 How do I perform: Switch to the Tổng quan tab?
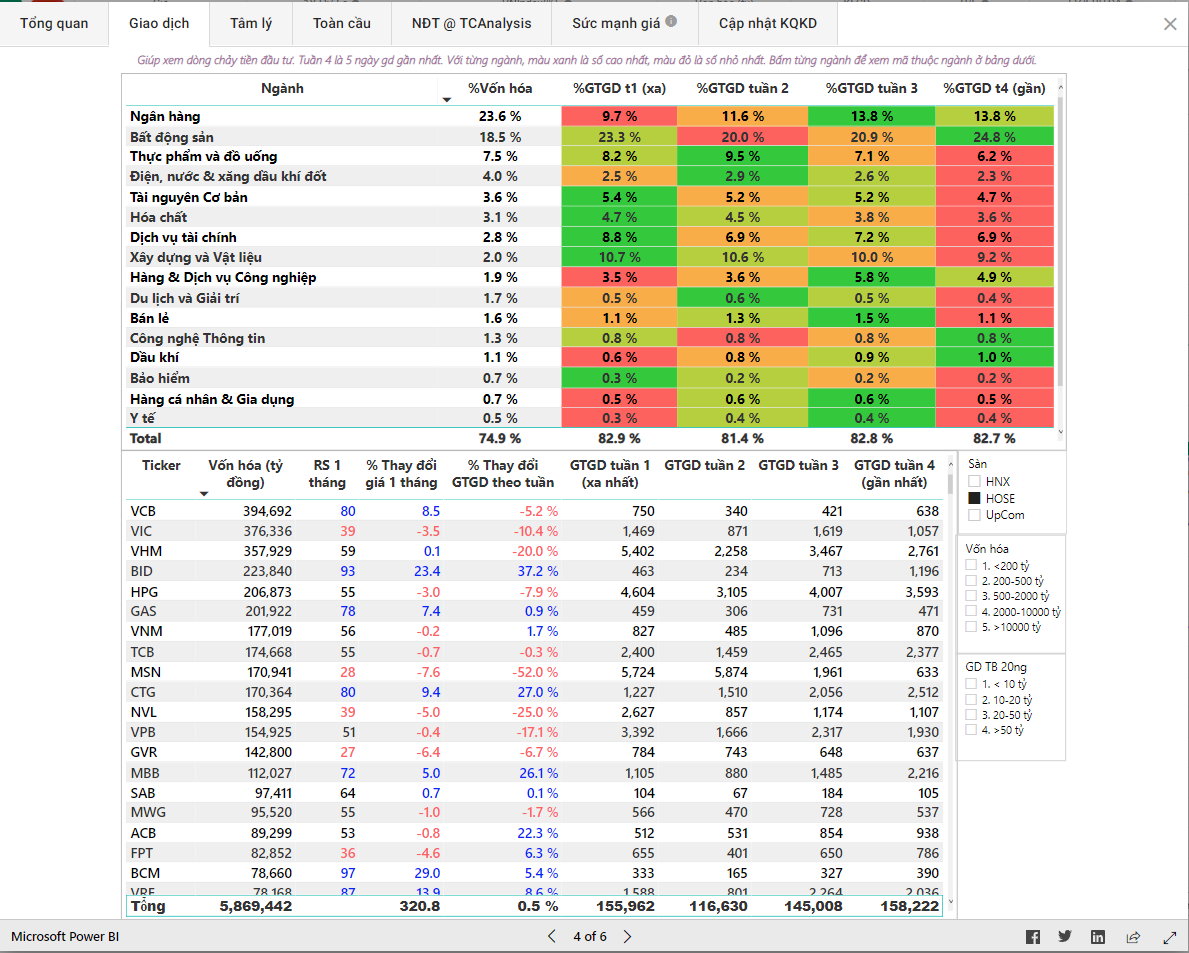click(54, 23)
